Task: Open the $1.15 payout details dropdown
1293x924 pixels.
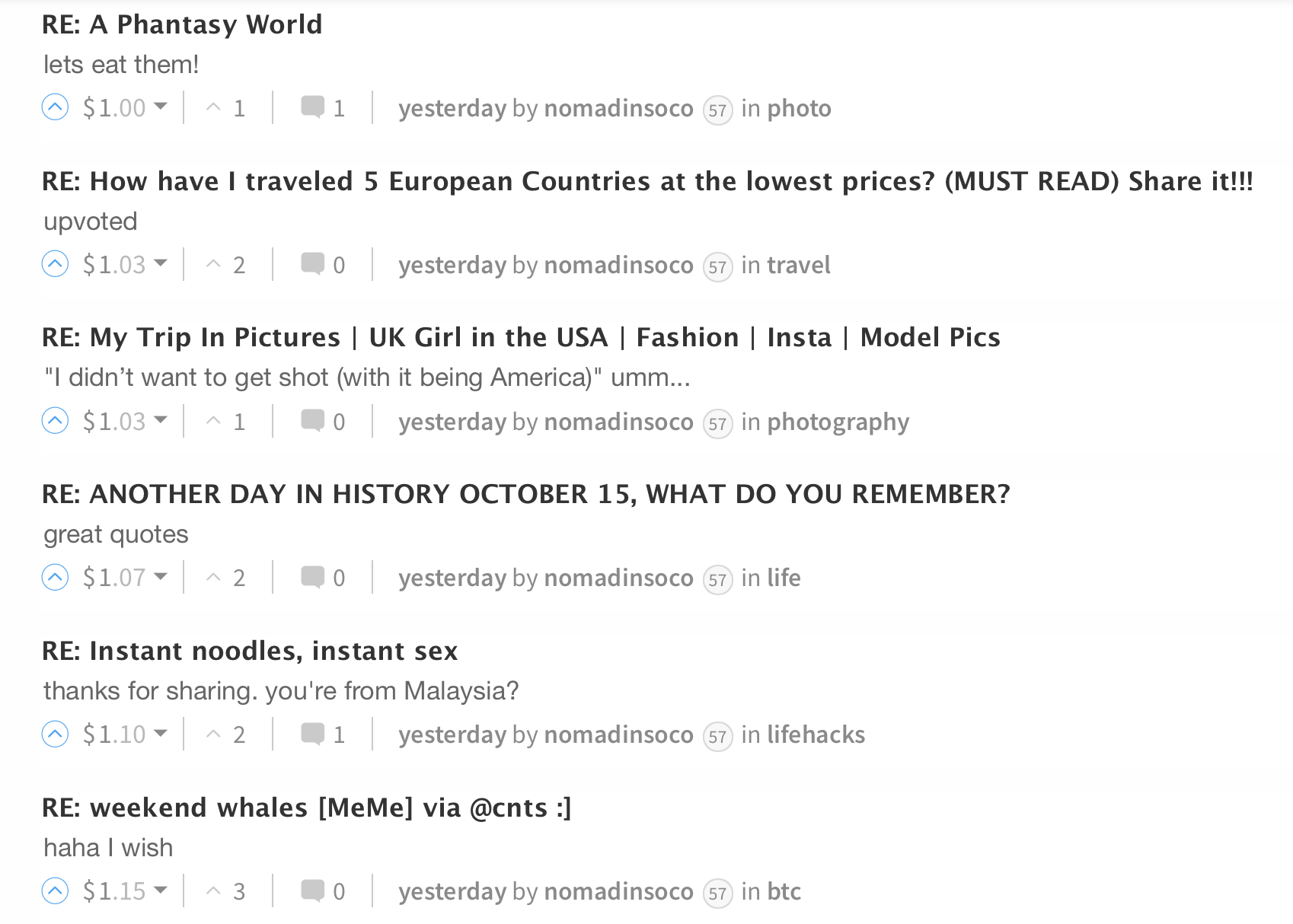Action: 161,891
